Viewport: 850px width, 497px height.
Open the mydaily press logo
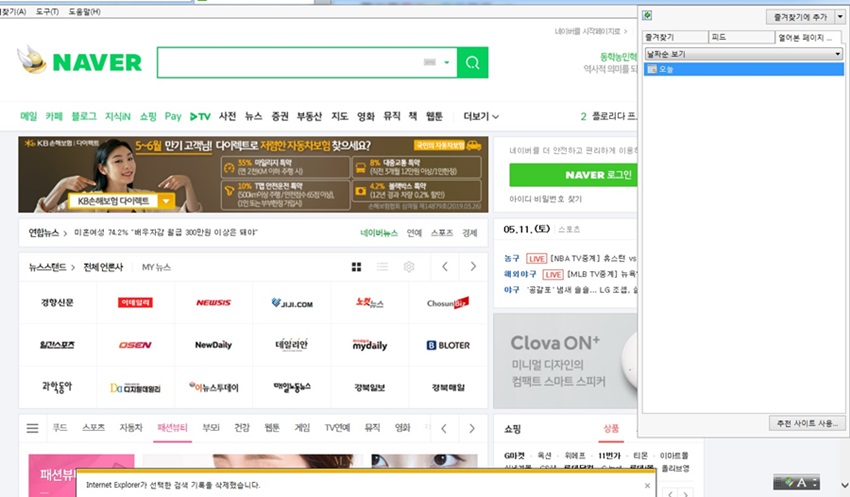(370, 345)
